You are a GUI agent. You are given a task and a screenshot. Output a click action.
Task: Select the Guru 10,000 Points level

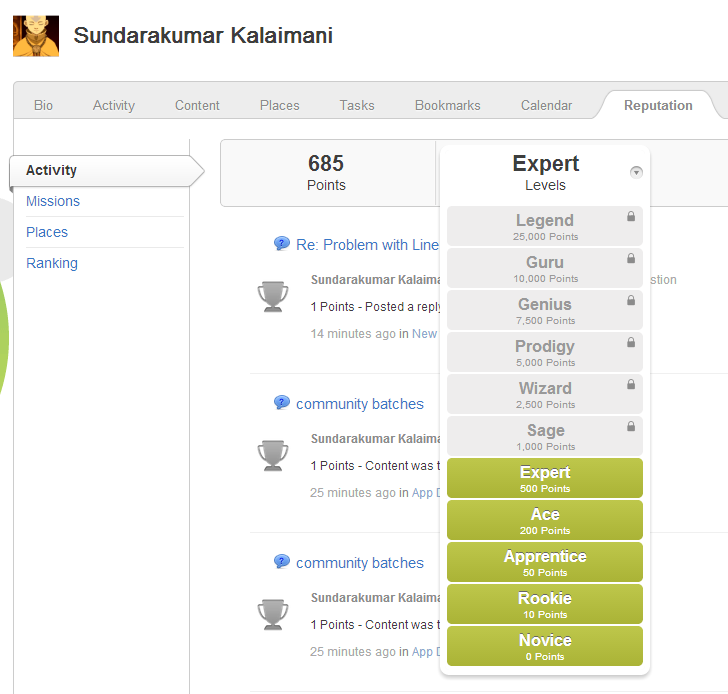pyautogui.click(x=545, y=268)
